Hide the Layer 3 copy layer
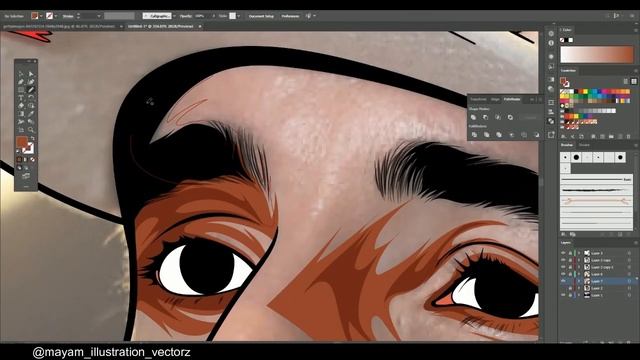The width and height of the screenshot is (640, 360). coord(563,260)
